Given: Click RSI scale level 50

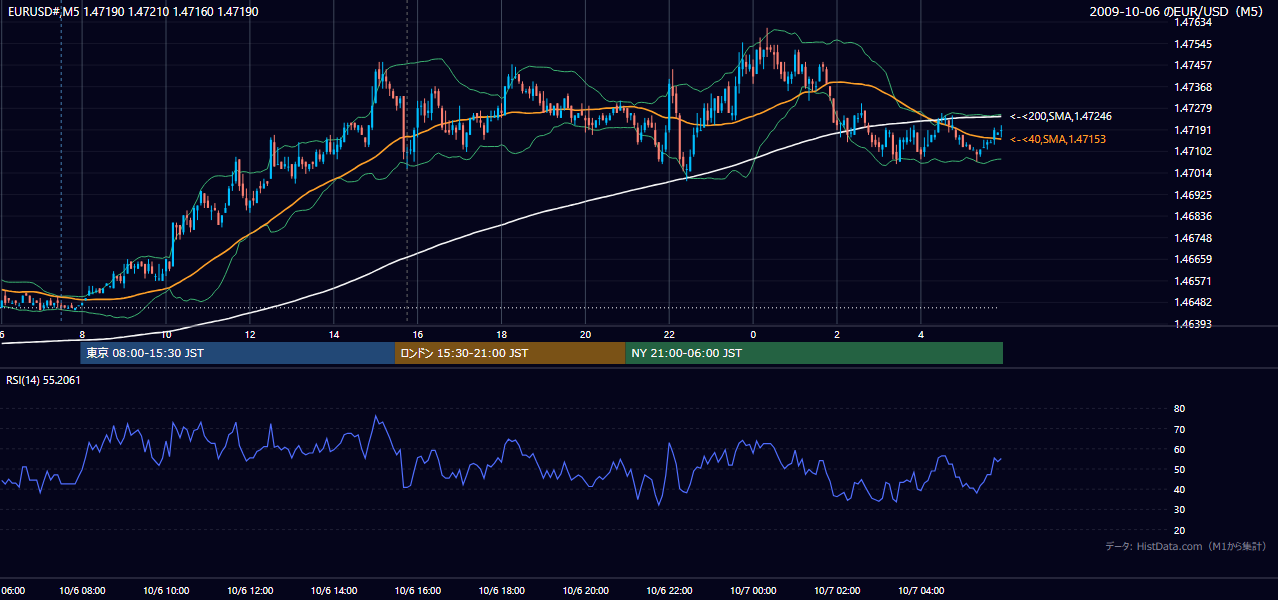Looking at the screenshot, I should pos(1179,469).
